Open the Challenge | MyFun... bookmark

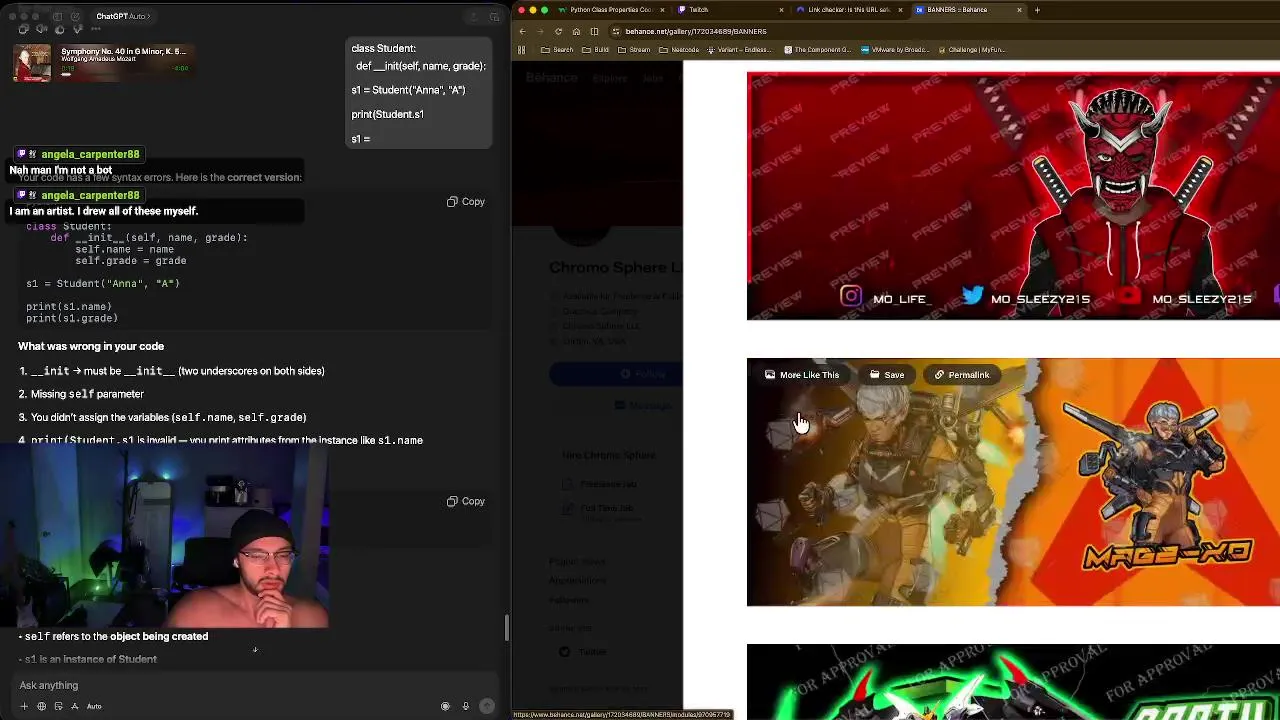(x=972, y=49)
